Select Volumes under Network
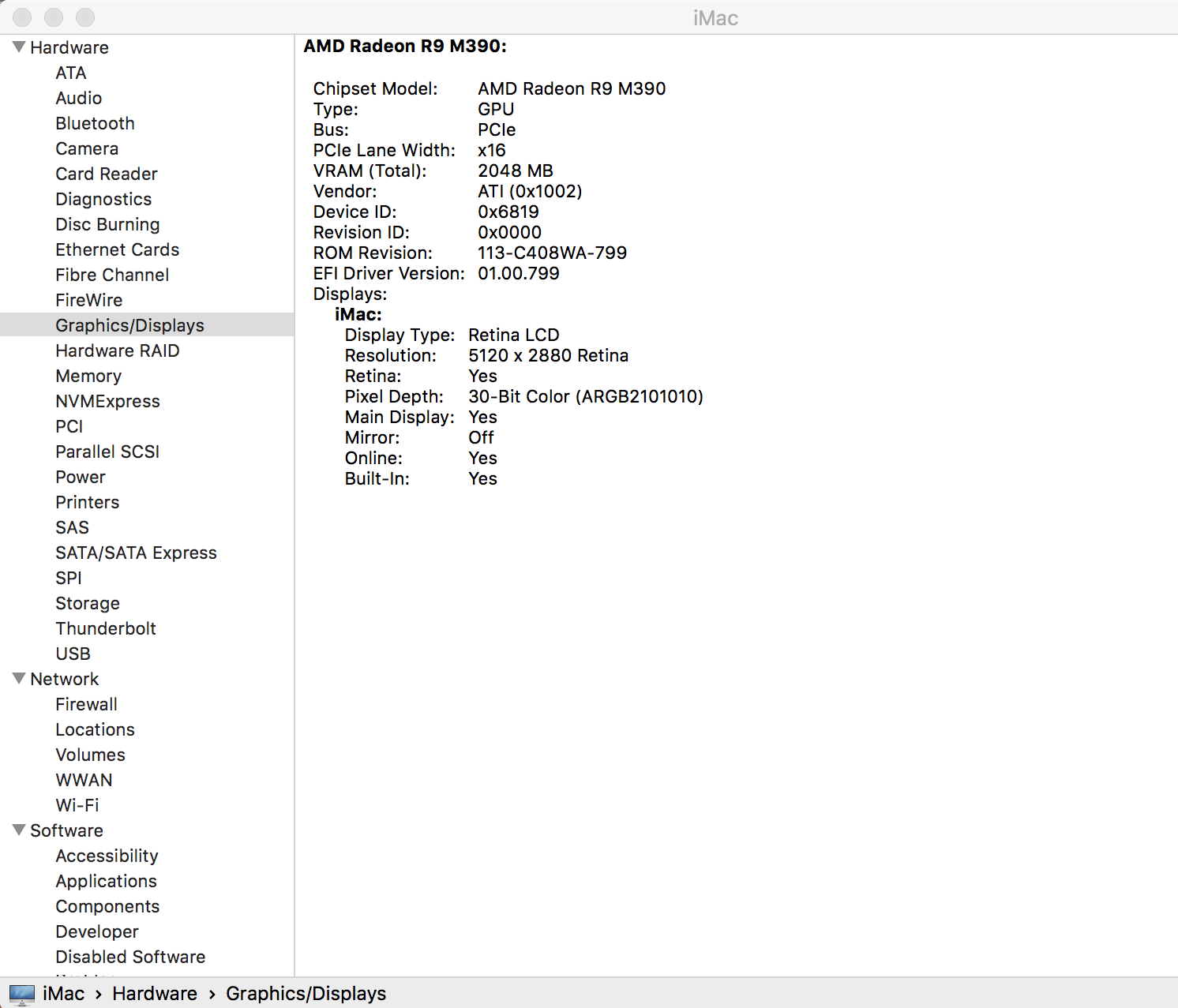 click(91, 755)
